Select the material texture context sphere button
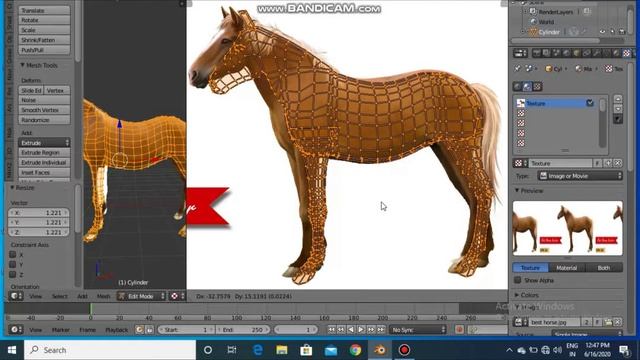Screen dimensions: 640x360 [527, 87]
